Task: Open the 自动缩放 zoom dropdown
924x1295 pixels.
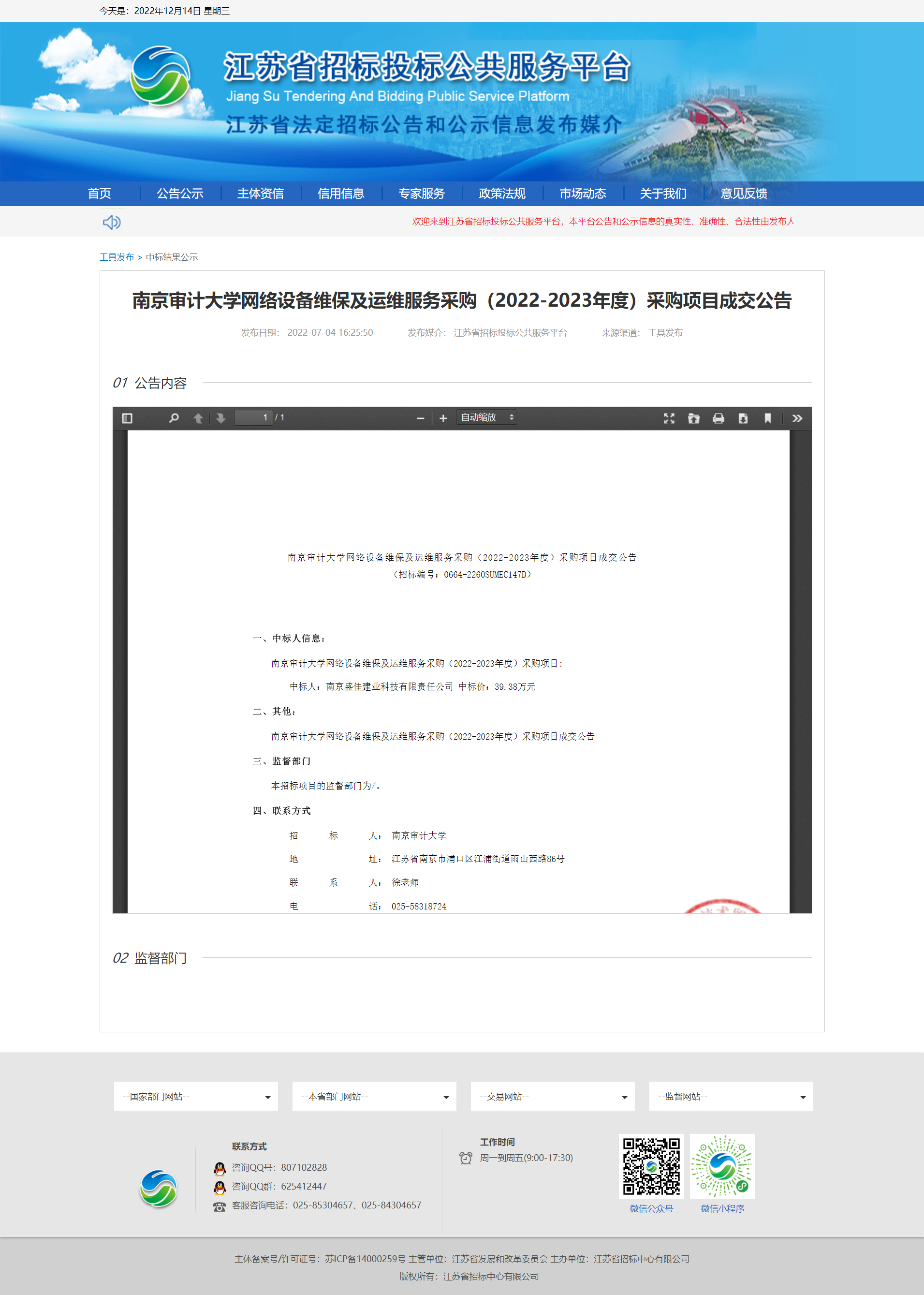Action: [x=487, y=417]
